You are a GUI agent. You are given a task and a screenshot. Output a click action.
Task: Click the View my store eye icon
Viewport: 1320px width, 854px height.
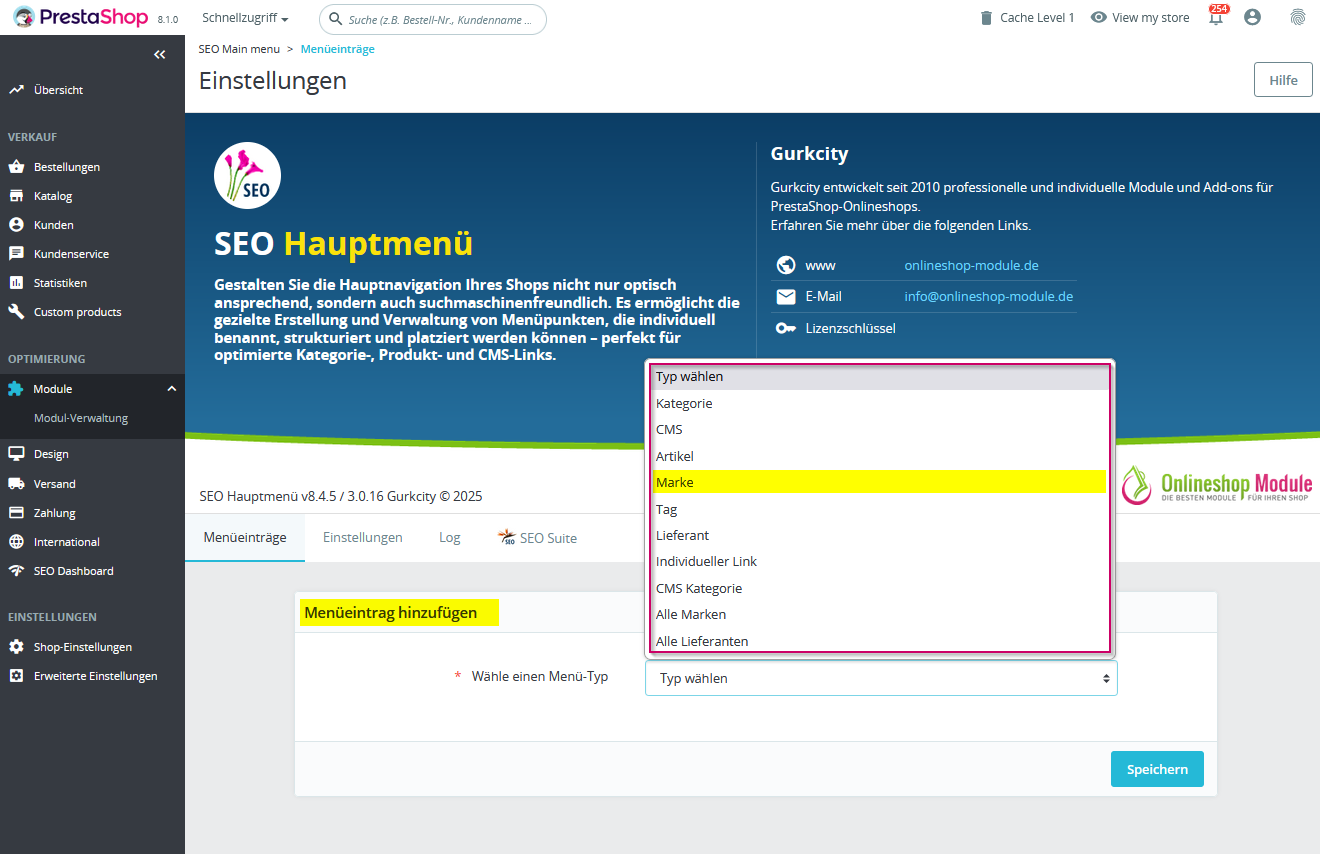(1099, 17)
